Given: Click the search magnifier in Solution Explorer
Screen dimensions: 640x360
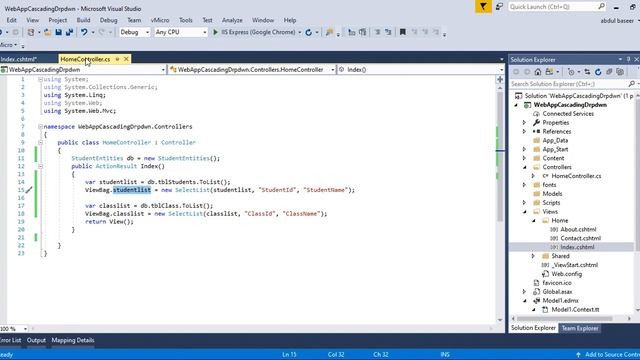Looking at the screenshot, I should (x=631, y=84).
